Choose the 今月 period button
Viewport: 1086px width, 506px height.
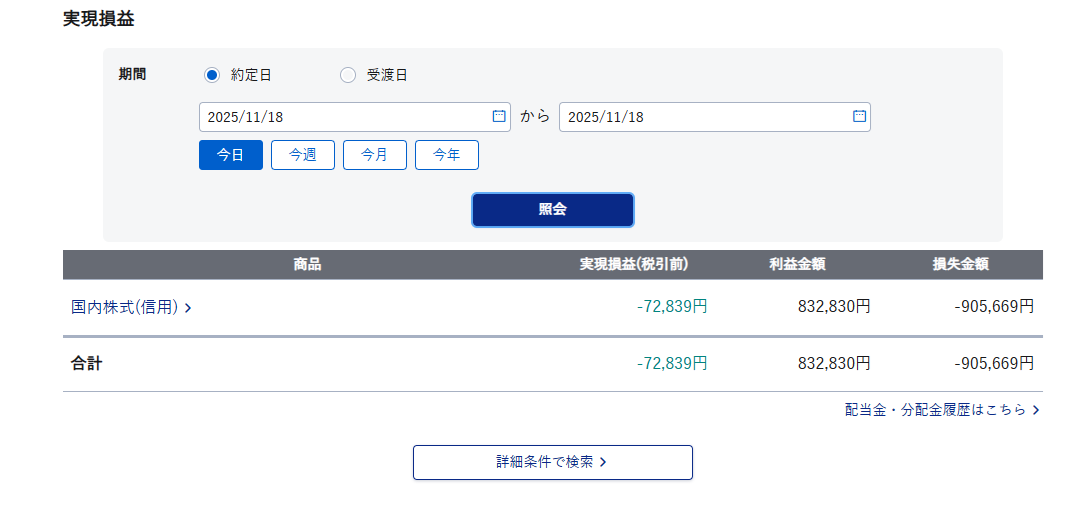coord(375,155)
